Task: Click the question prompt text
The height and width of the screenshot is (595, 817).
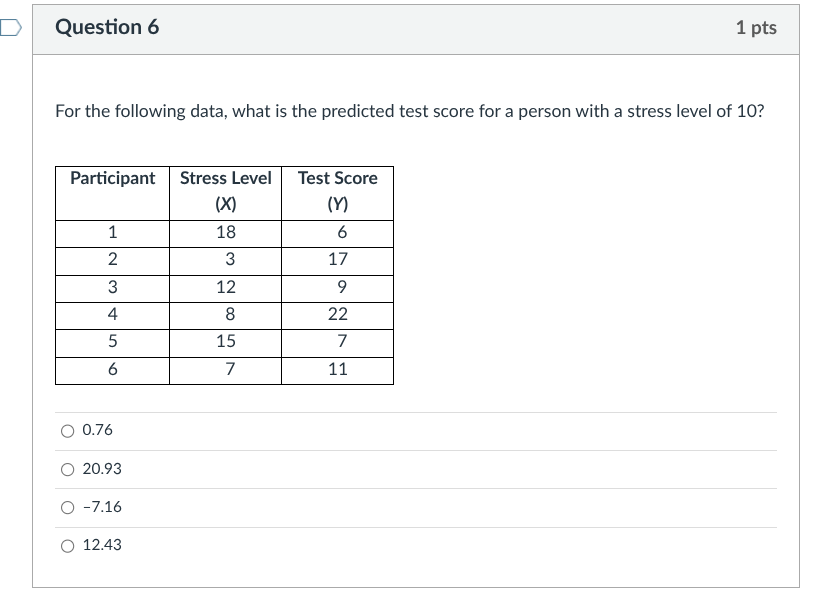Action: [408, 111]
